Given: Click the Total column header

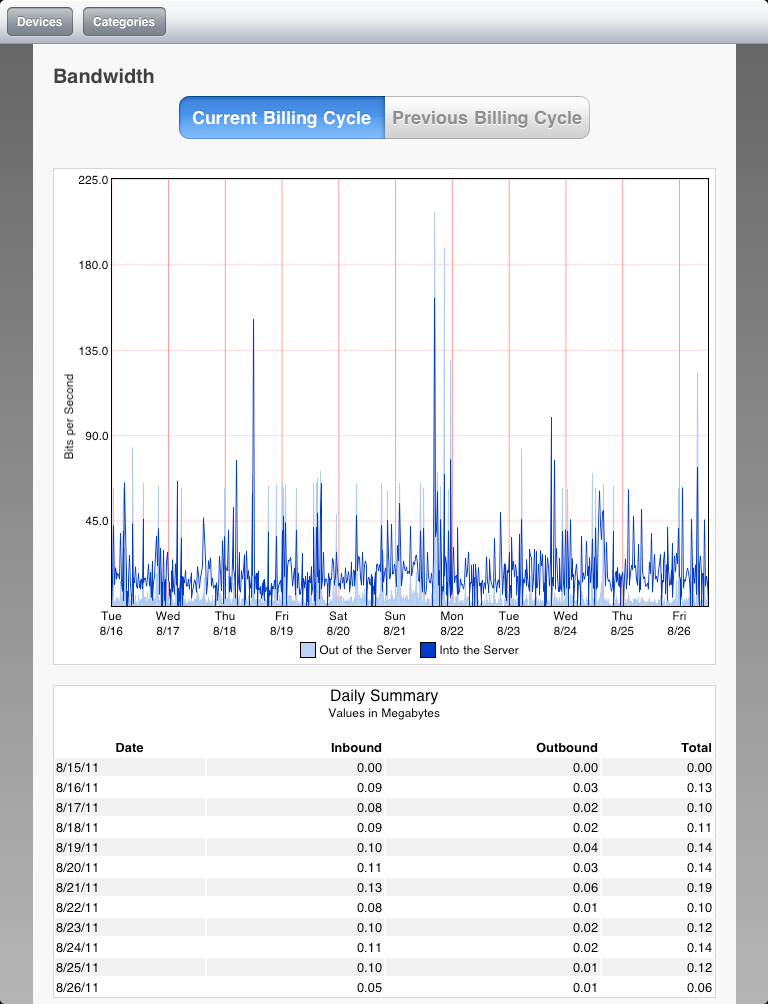Looking at the screenshot, I should coord(695,747).
